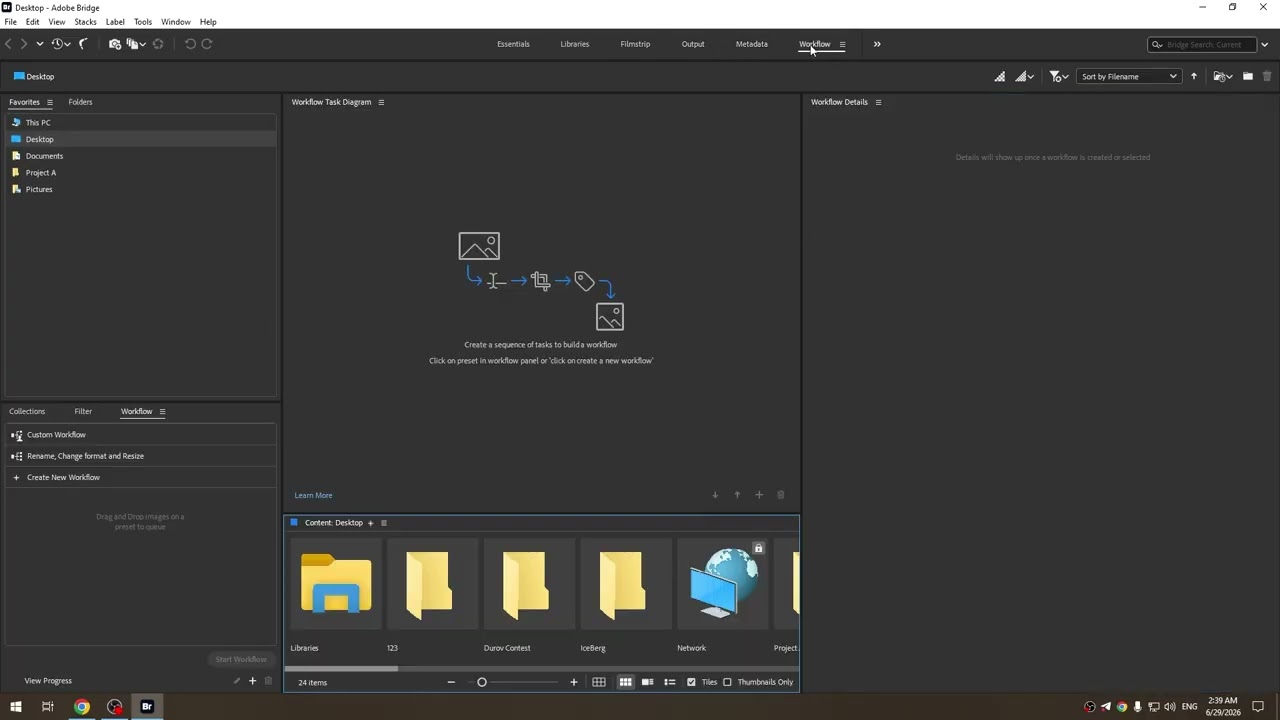Switch to Libraries workspace
1280x720 pixels.
pos(575,44)
